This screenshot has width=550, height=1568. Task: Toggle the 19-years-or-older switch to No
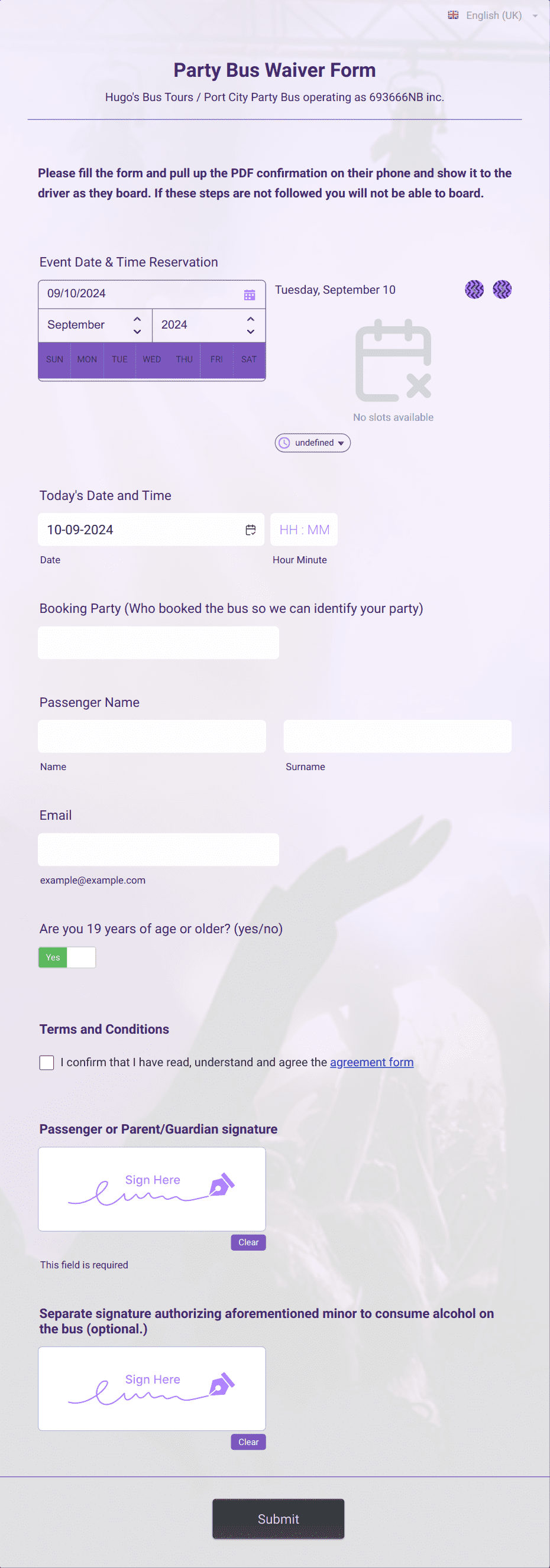[x=81, y=957]
